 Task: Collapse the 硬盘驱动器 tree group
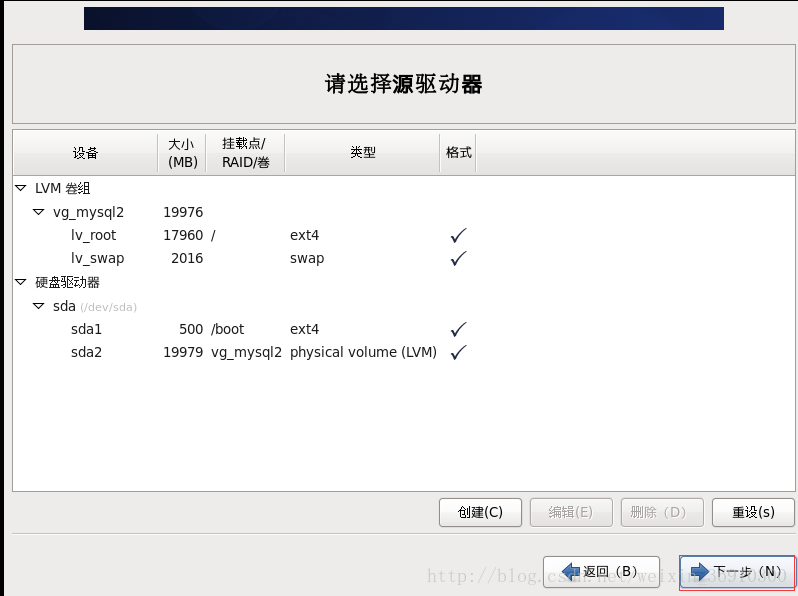point(21,282)
